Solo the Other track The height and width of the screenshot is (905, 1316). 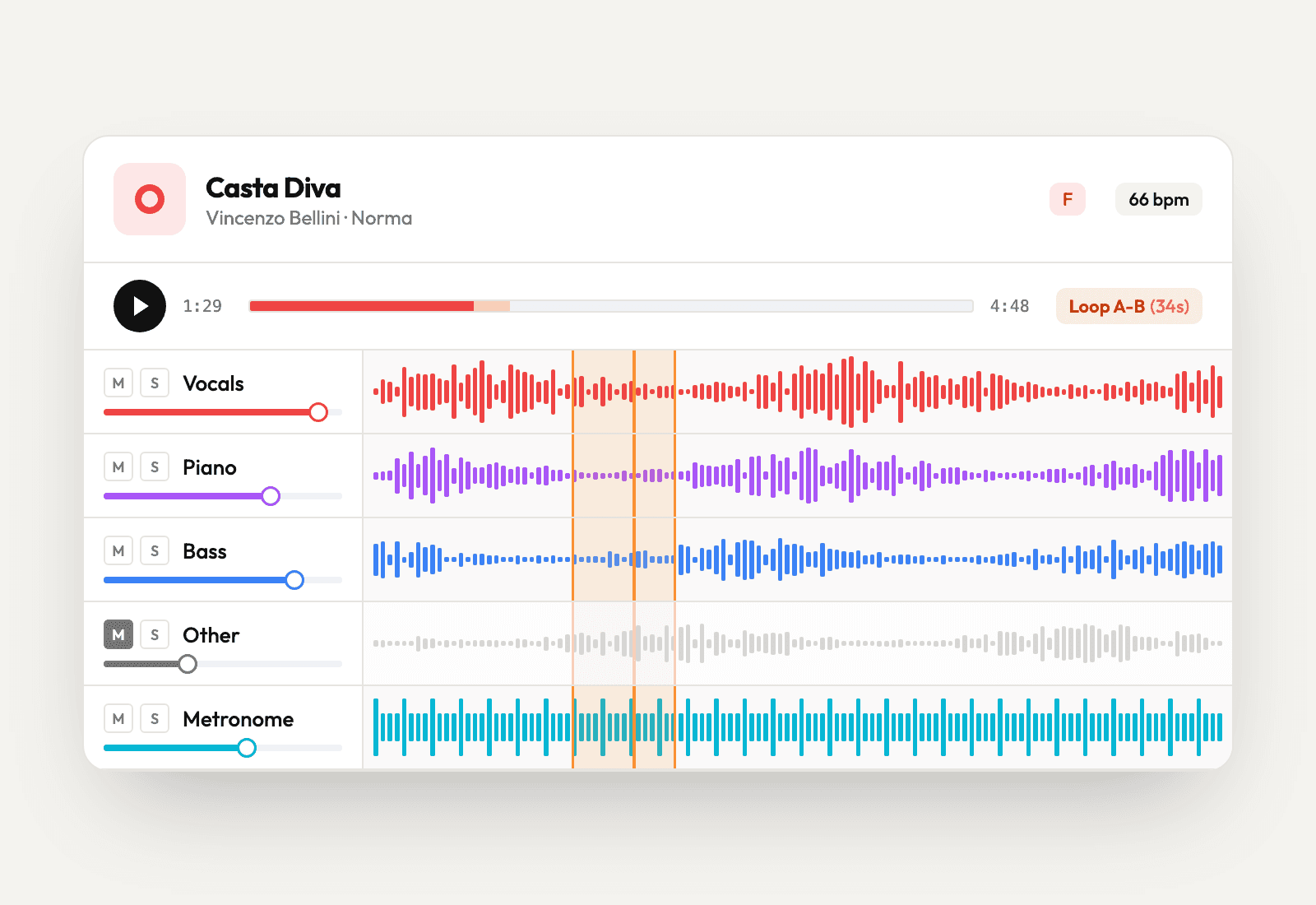pyautogui.click(x=155, y=634)
